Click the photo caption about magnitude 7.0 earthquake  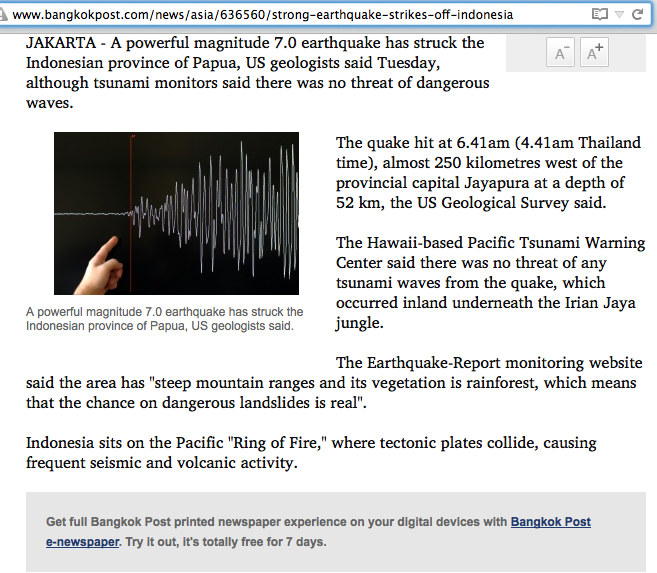pyautogui.click(x=164, y=319)
